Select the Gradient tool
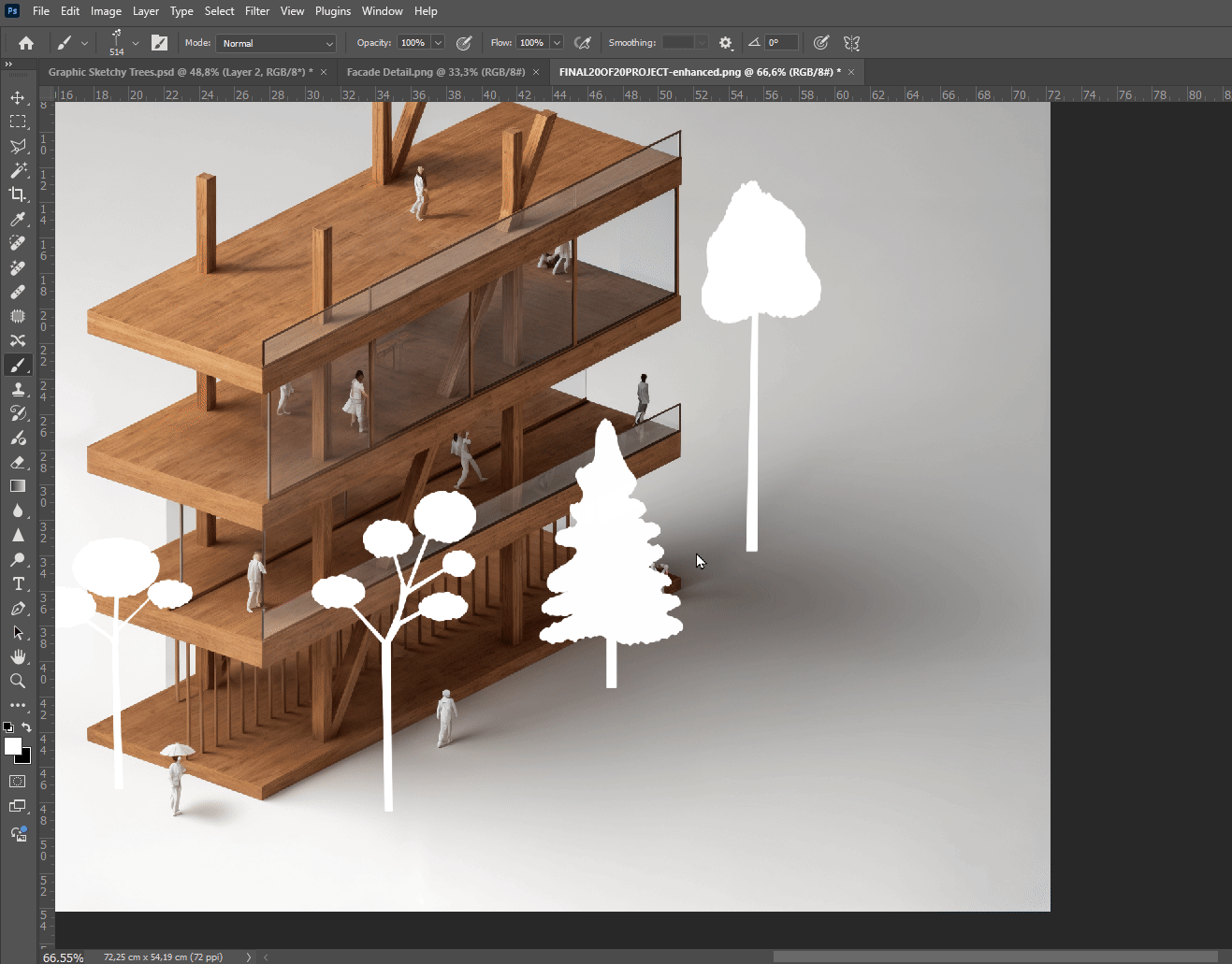Viewport: 1232px width, 964px height. pos(18,486)
